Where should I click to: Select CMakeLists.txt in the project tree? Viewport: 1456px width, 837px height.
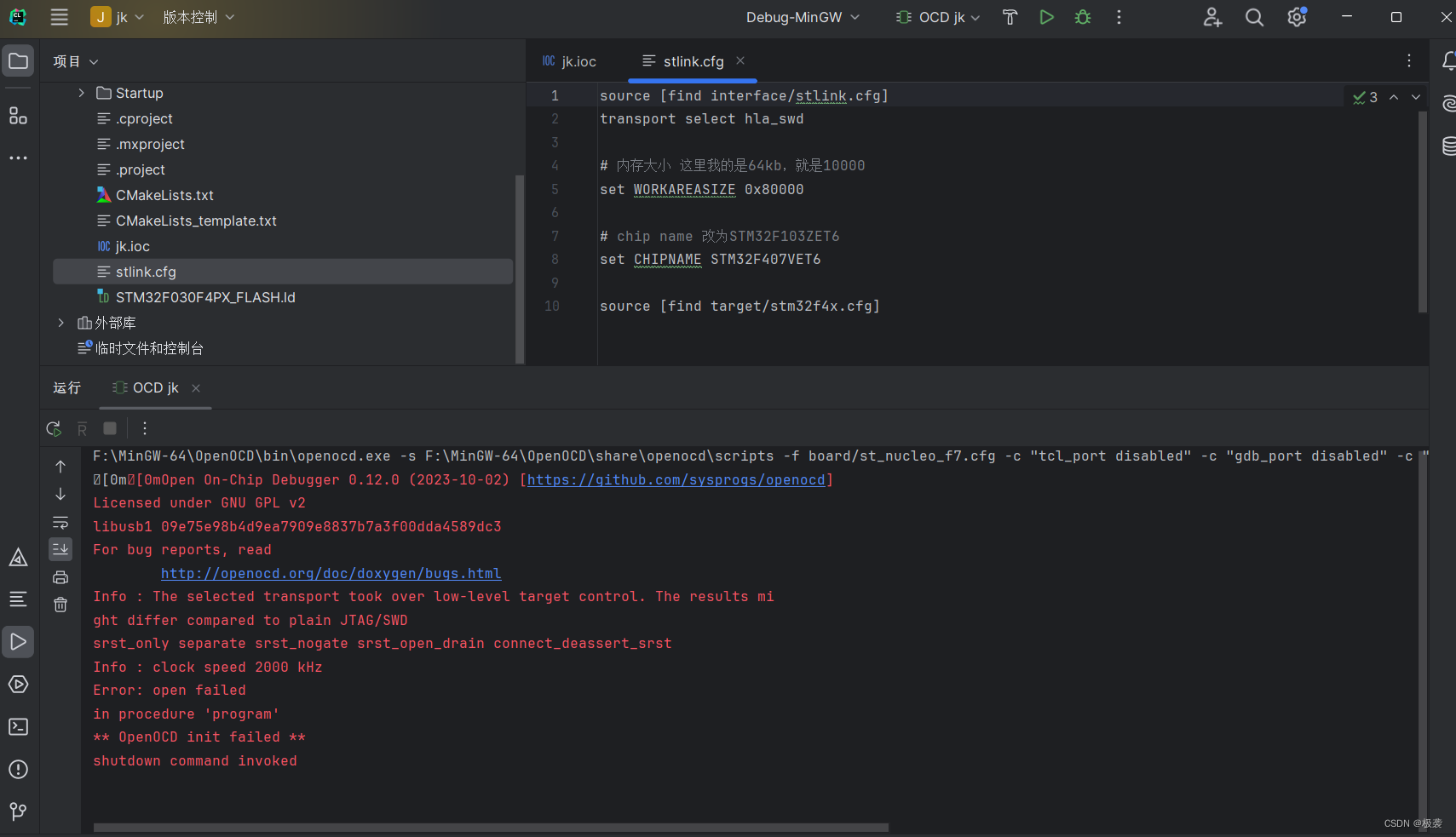pyautogui.click(x=154, y=195)
